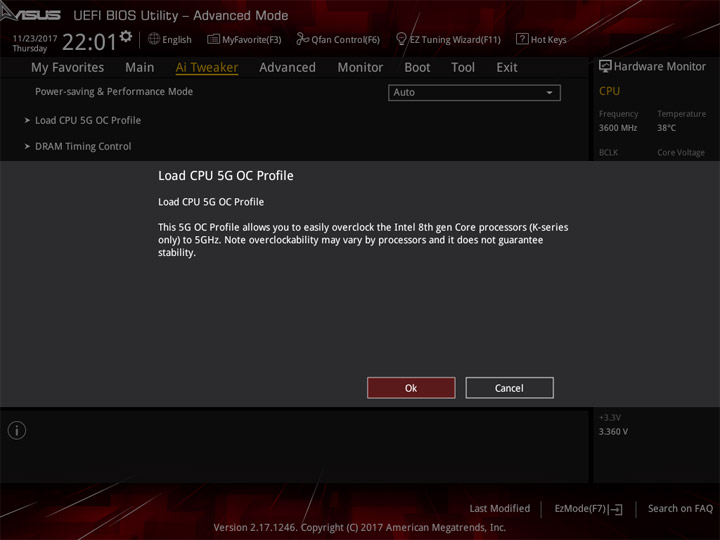
Task: Open the Power-saving & Performance Mode dropdown
Action: coord(474,92)
